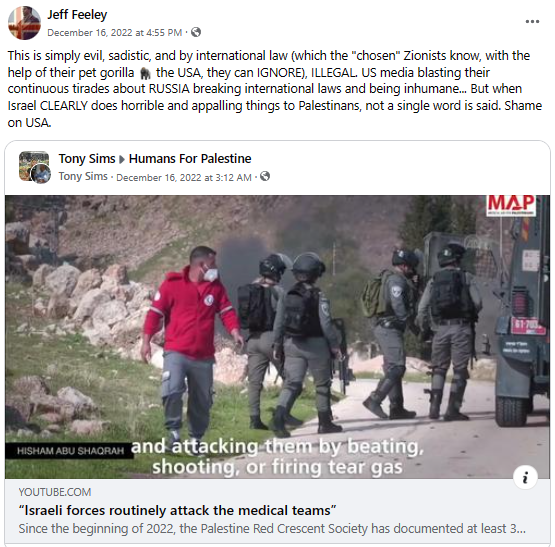
Task: Click the YOUTUBE.COM source label
Action: (x=55, y=492)
